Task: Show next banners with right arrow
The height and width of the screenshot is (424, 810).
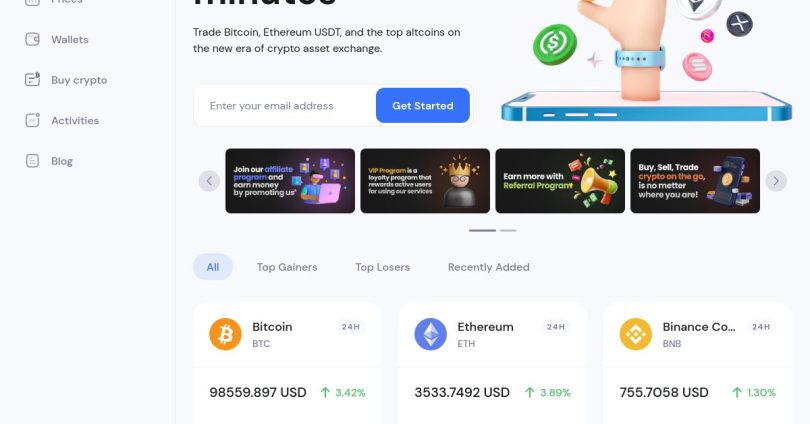Action: pyautogui.click(x=776, y=181)
